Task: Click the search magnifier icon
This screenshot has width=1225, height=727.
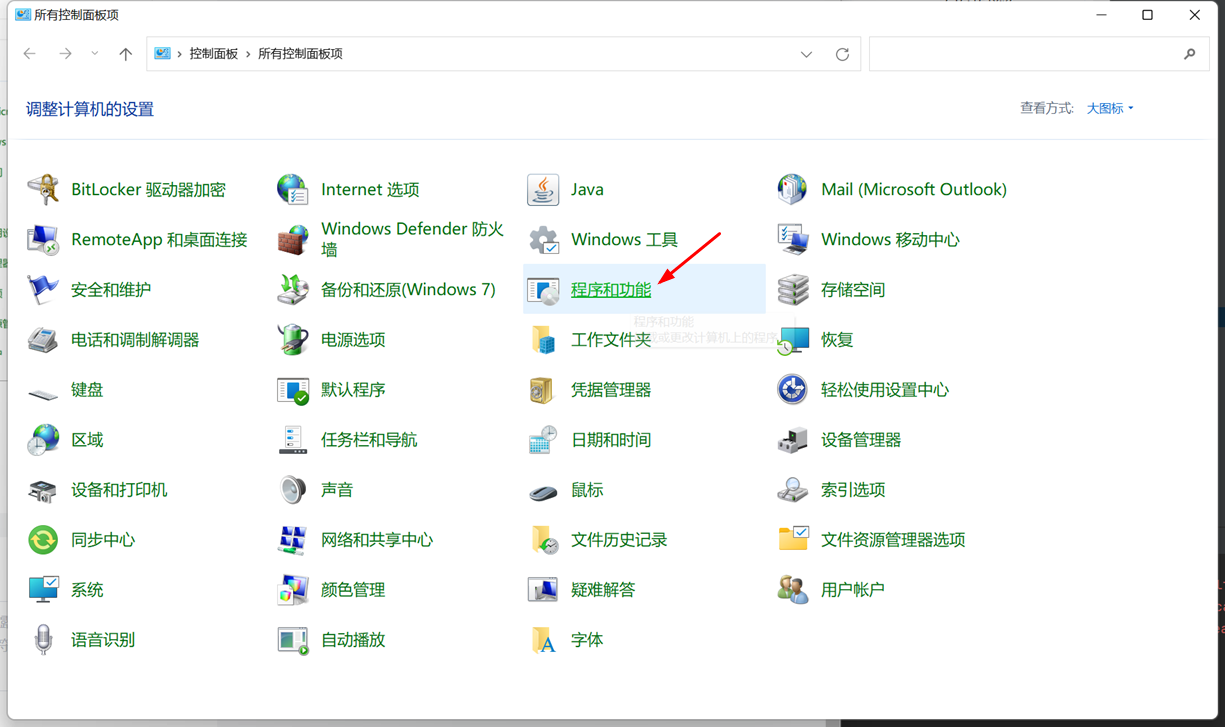Action: pos(1189,54)
